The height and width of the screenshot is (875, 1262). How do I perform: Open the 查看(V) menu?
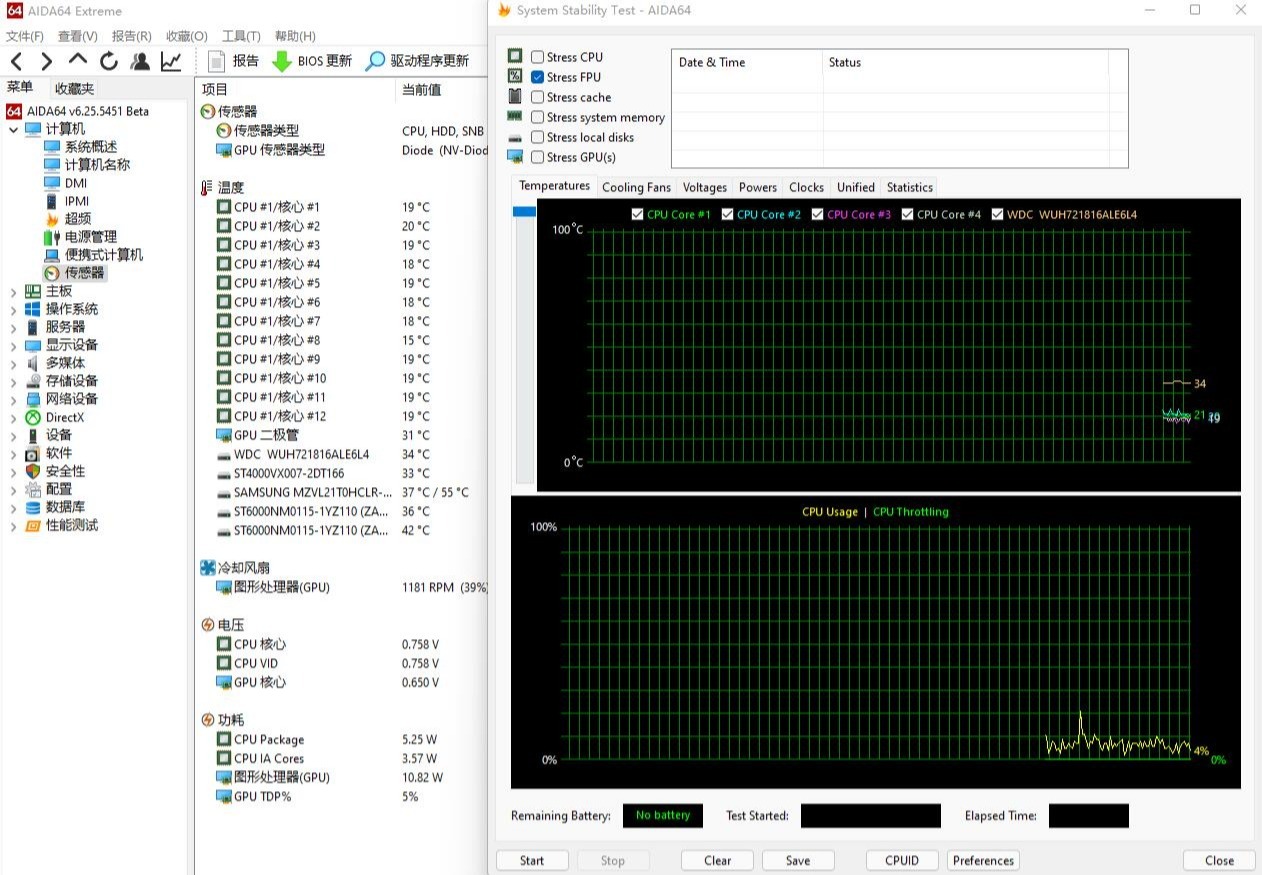pos(78,36)
